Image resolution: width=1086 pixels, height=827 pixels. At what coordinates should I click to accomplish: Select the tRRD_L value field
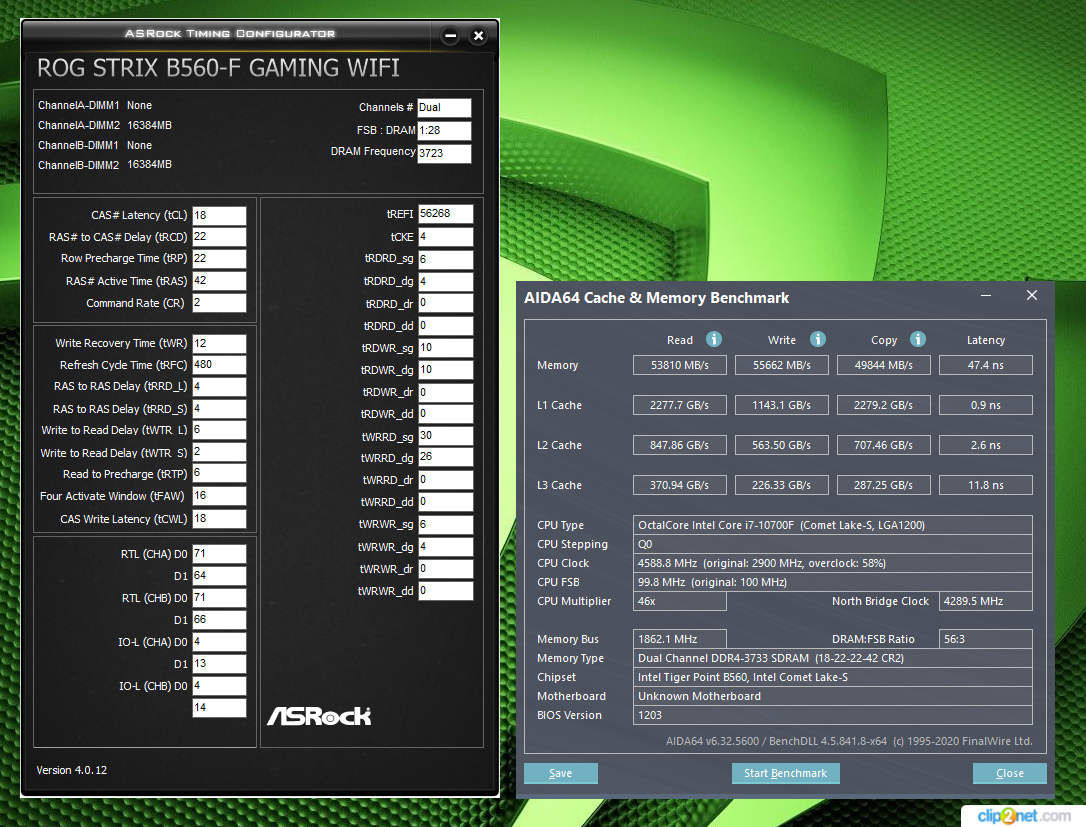coord(219,386)
